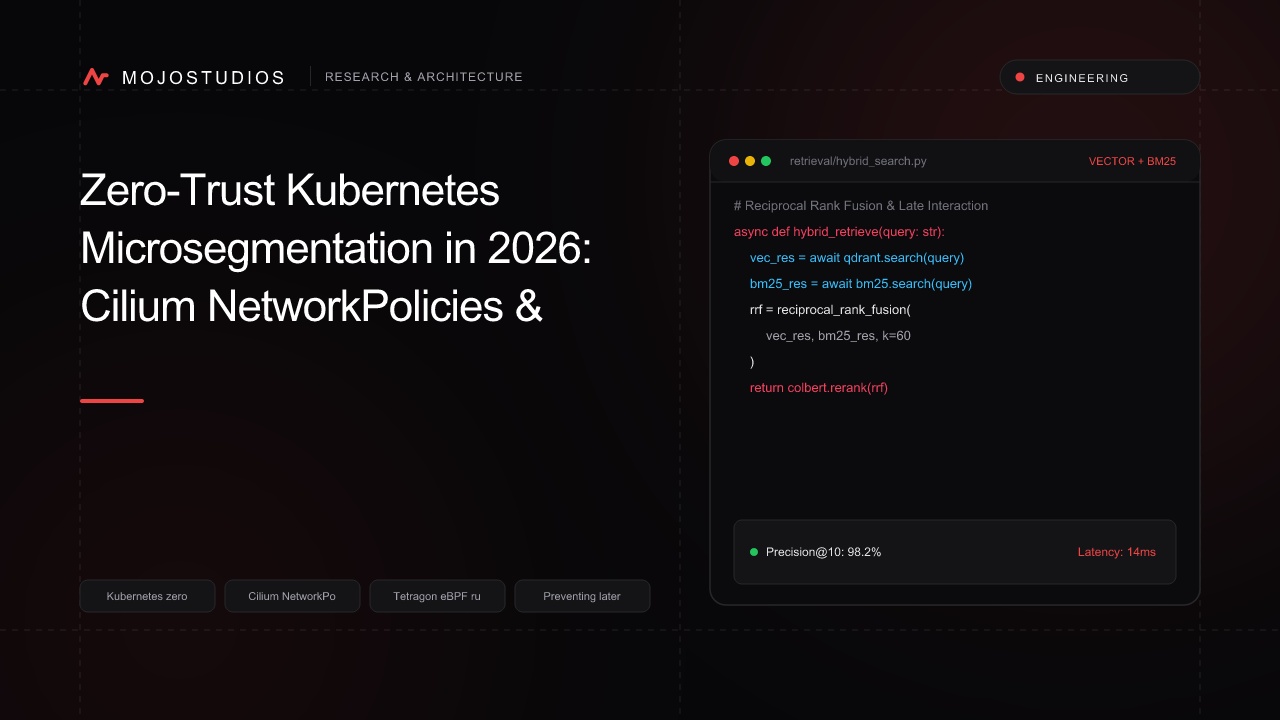Screen dimensions: 1280x720
Task: Select retrieval/hybrid_search.py file name
Action: point(858,161)
